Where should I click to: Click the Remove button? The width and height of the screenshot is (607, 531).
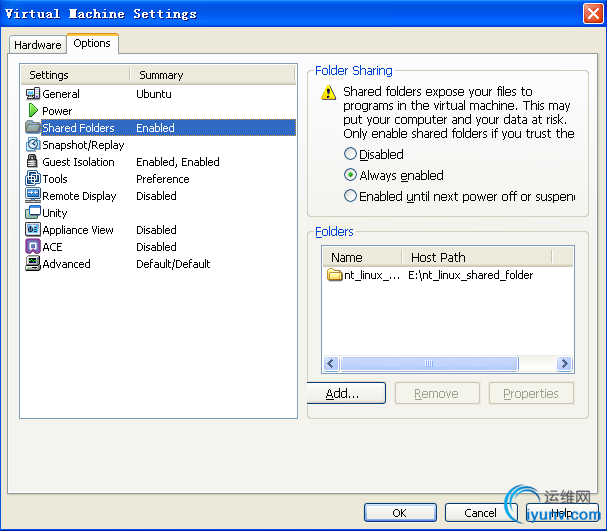pyautogui.click(x=437, y=393)
